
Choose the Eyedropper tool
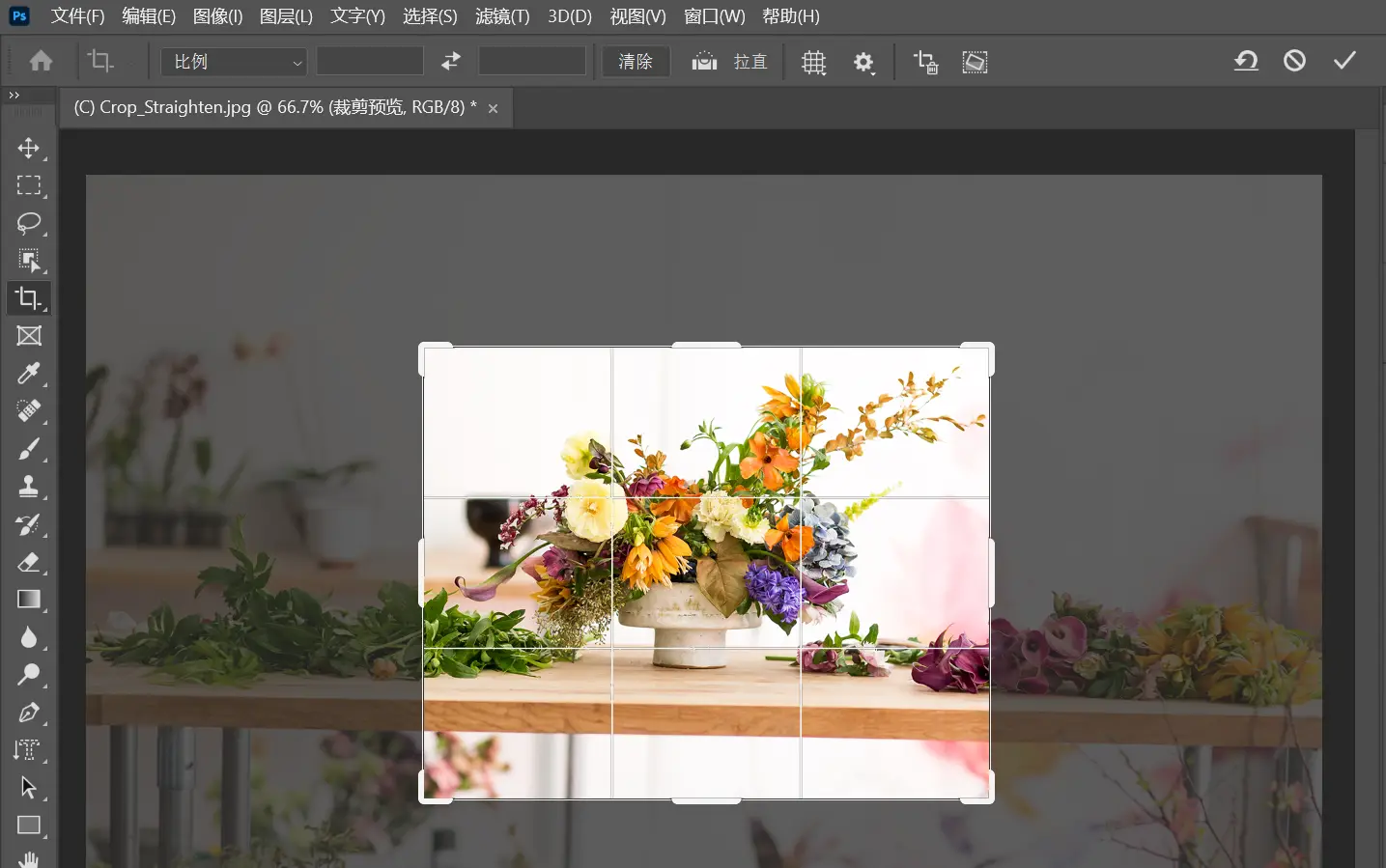[x=29, y=374]
